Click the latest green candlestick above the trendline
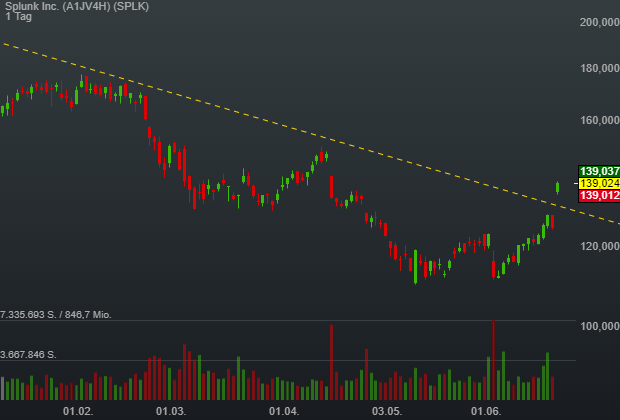Screen dimensions: 620x420 [558, 188]
